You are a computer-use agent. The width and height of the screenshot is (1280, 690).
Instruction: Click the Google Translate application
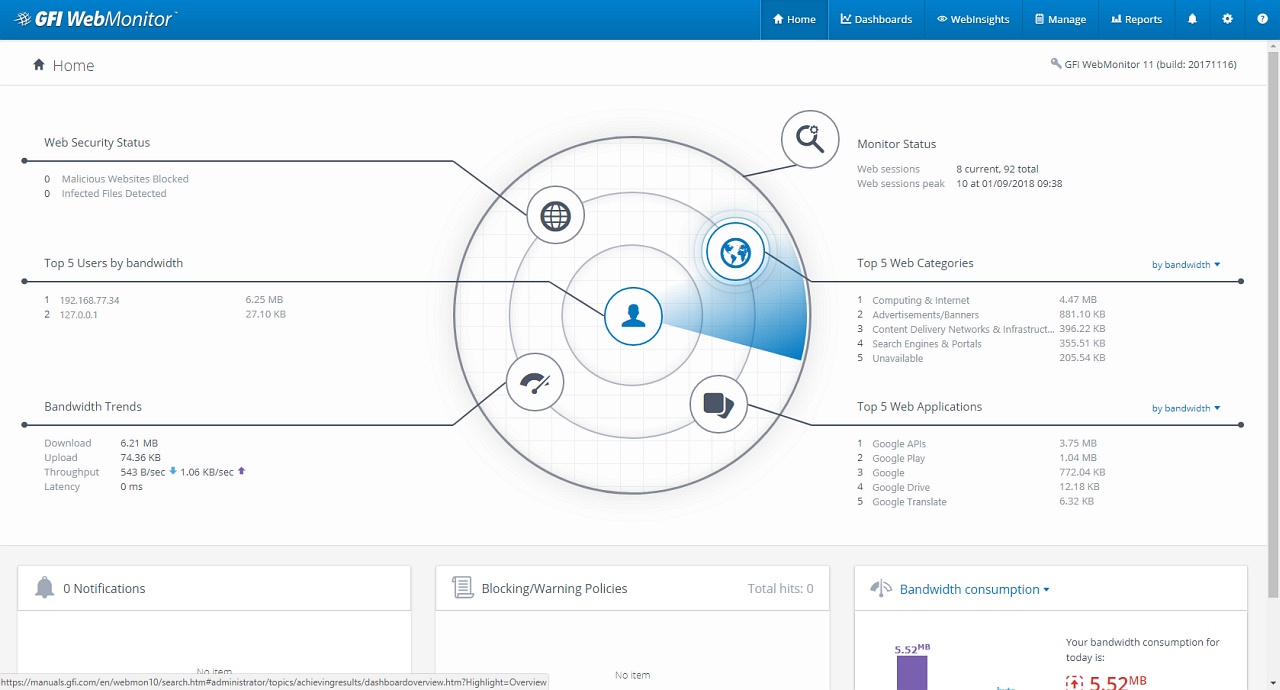[909, 502]
